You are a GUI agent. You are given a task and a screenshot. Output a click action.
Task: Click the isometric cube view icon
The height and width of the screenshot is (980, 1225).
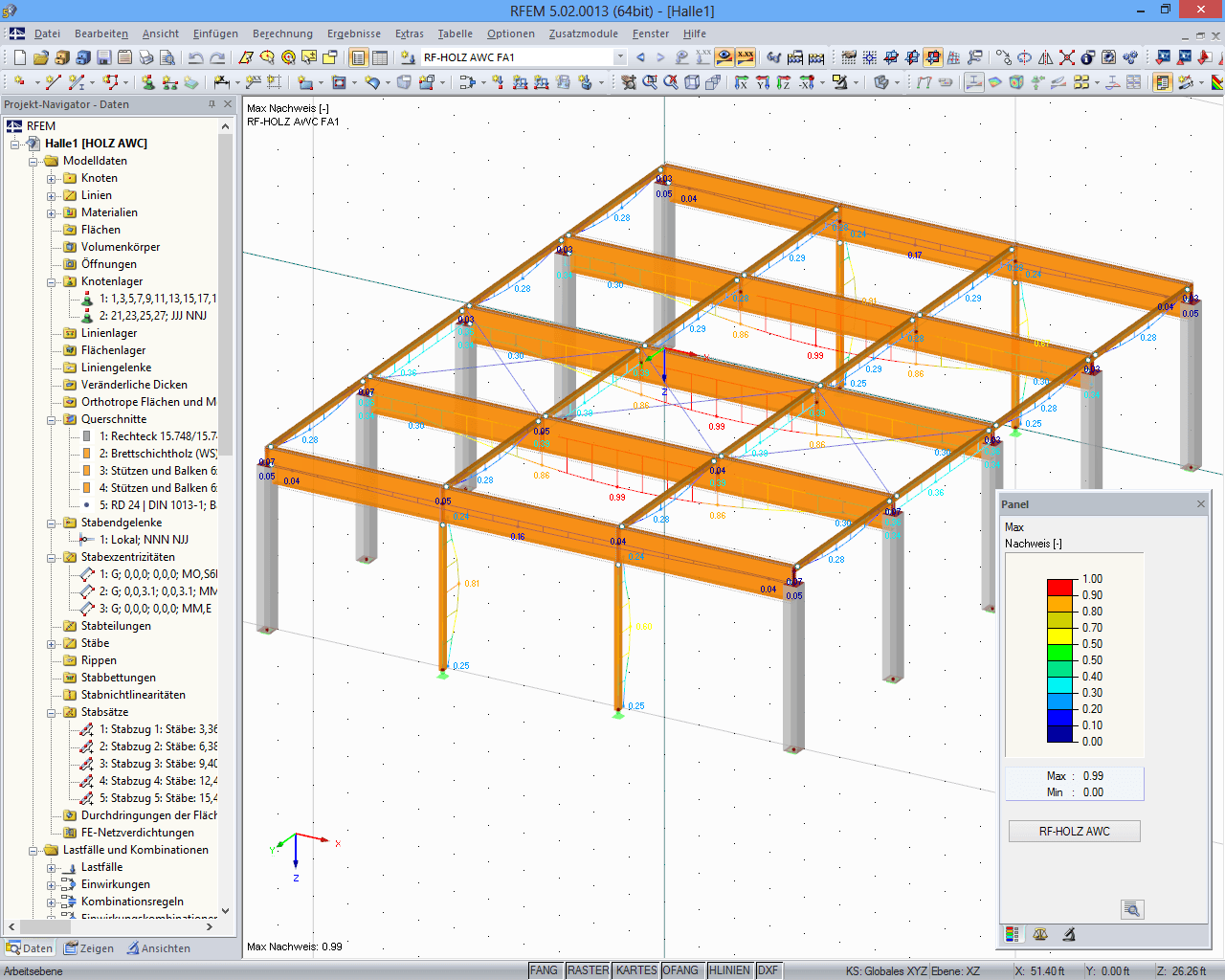click(x=692, y=82)
